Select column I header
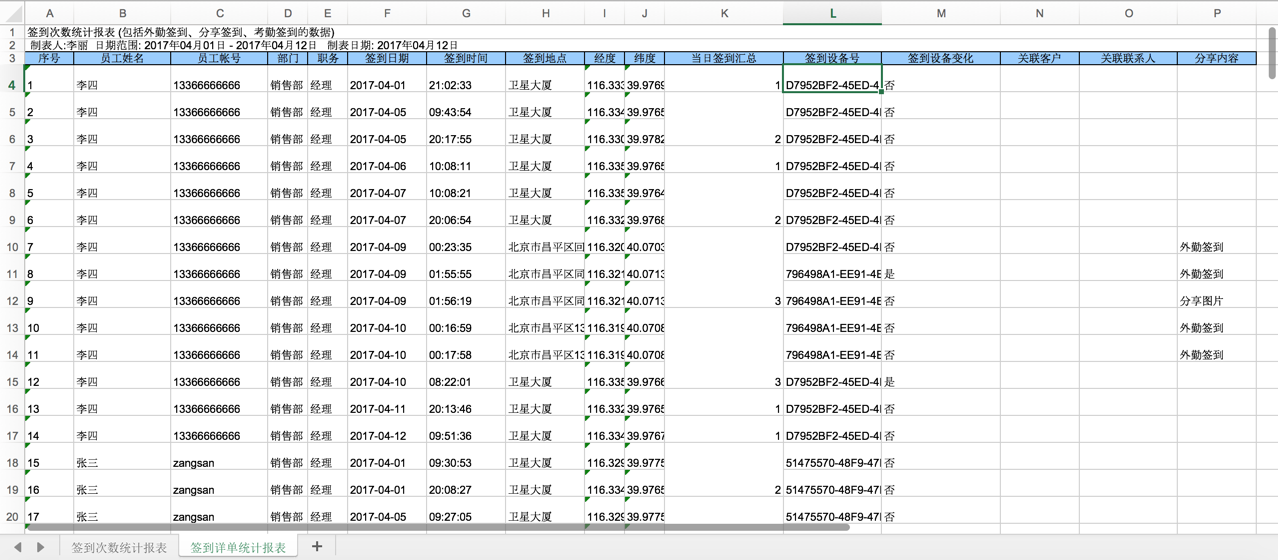This screenshot has width=1278, height=560. (604, 13)
